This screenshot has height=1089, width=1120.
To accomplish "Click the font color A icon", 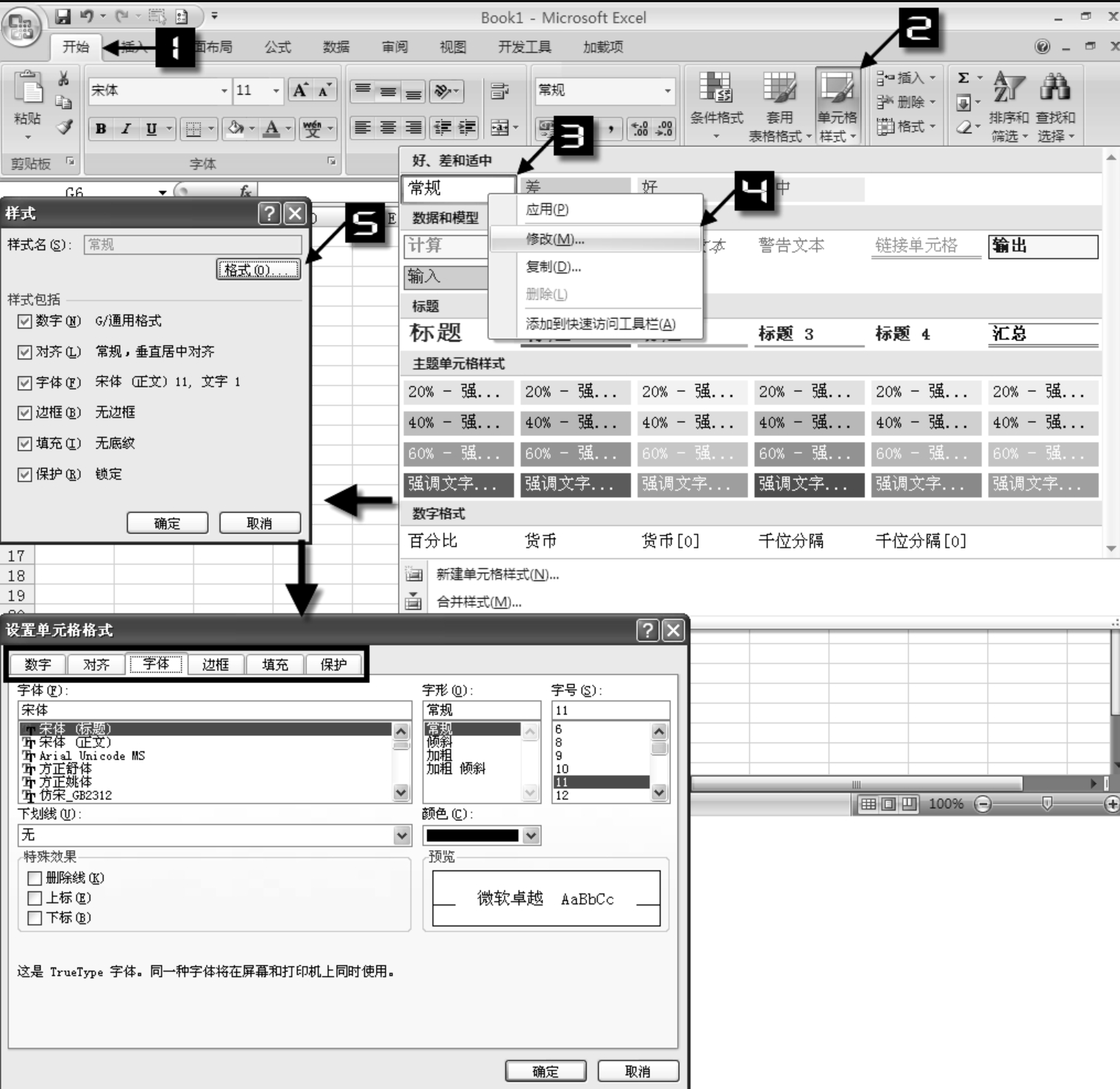I will coord(271,129).
